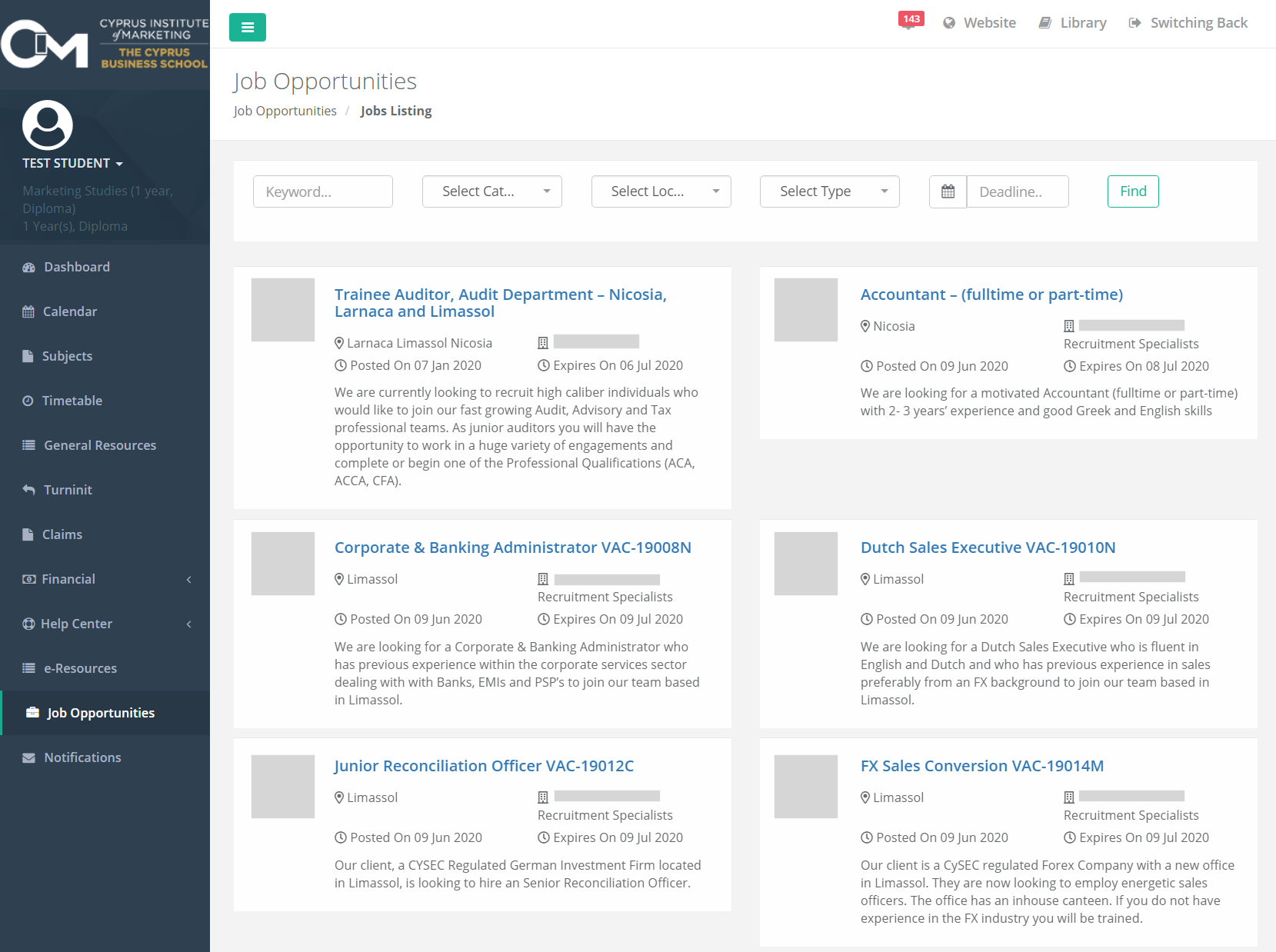
Task: Click the Turninit reply-arrow icon
Action: click(x=29, y=490)
